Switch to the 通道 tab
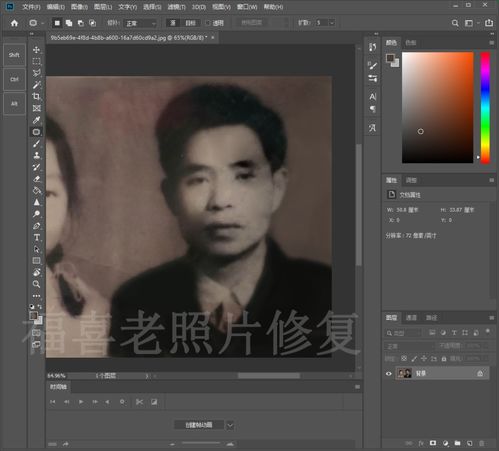Viewport: 499px width, 451px height. pyautogui.click(x=411, y=318)
